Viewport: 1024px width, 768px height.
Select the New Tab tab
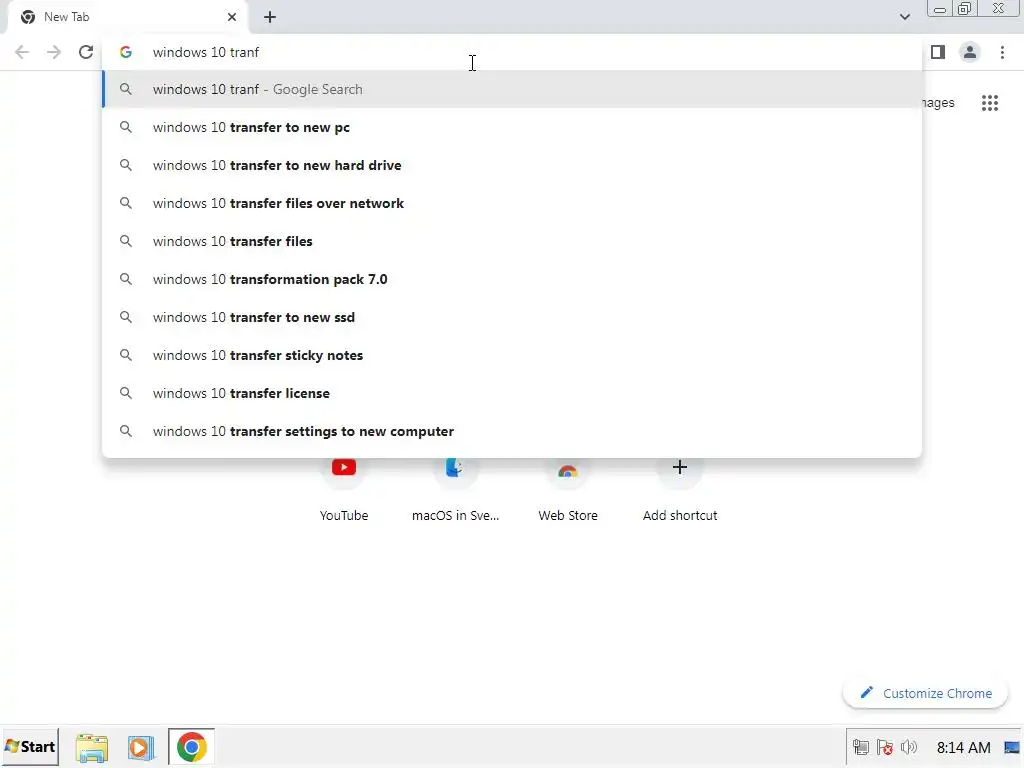[128, 17]
